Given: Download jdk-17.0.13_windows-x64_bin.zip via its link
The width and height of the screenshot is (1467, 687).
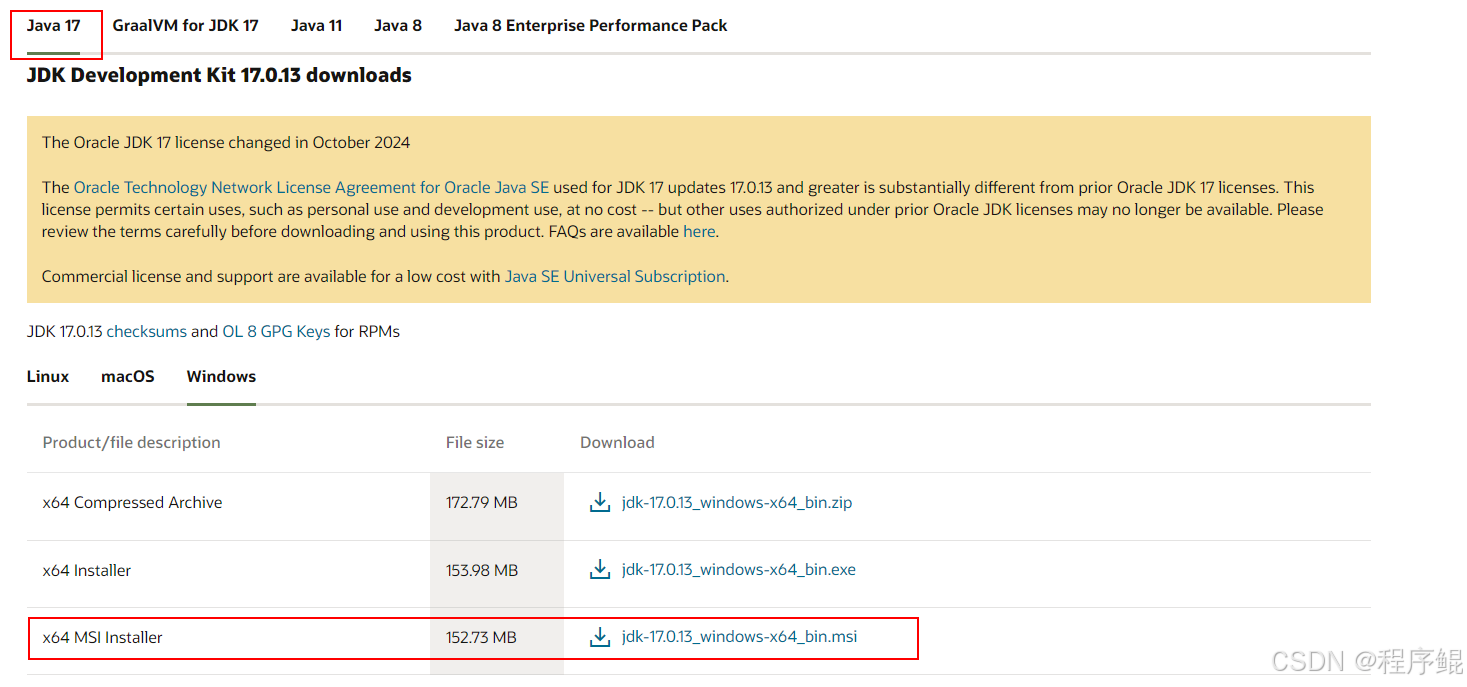Looking at the screenshot, I should pyautogui.click(x=737, y=502).
